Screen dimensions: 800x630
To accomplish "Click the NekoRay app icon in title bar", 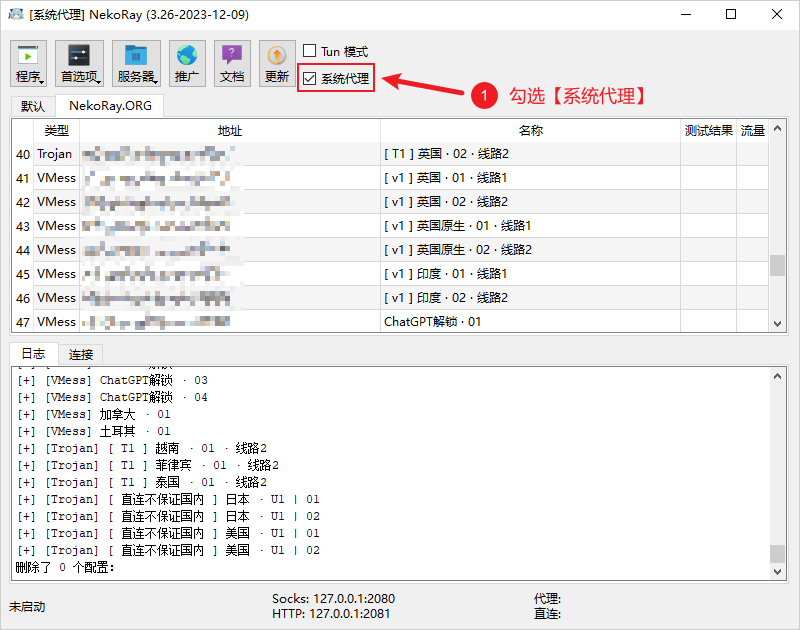I will tap(16, 15).
